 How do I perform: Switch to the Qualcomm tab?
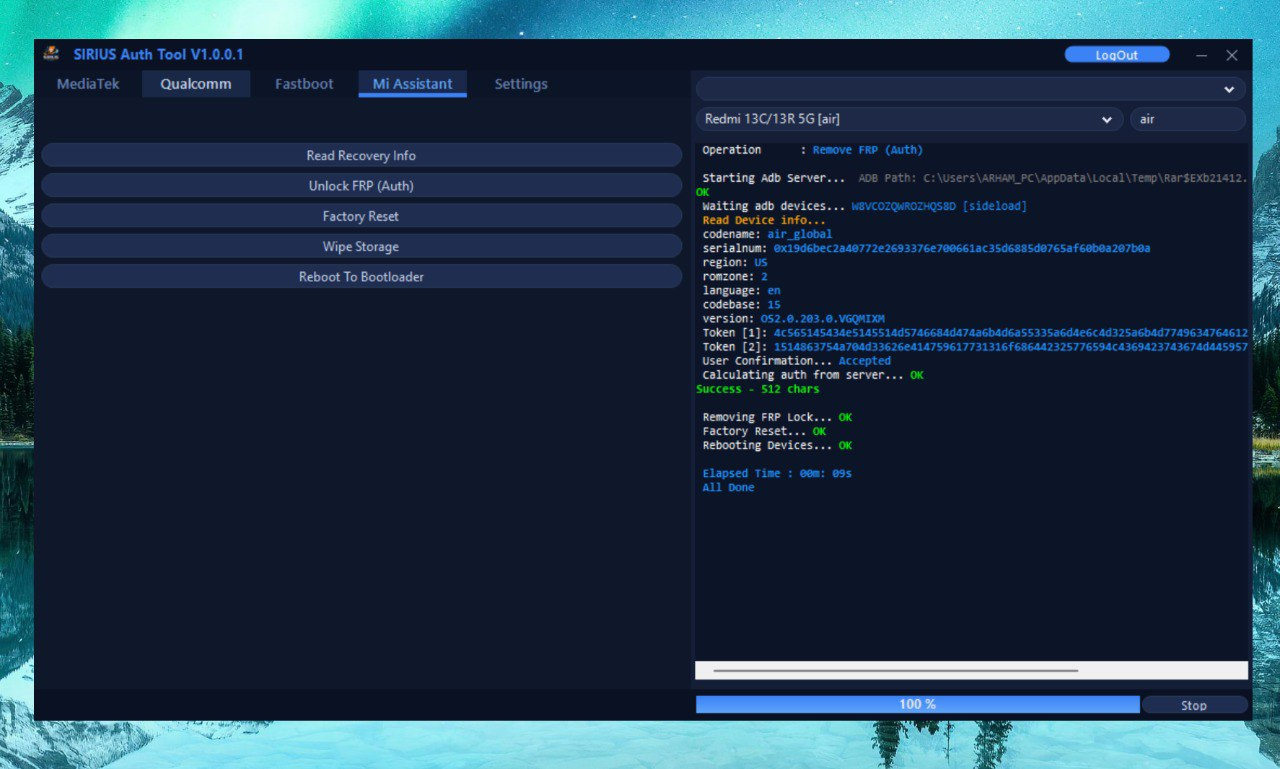tap(196, 84)
